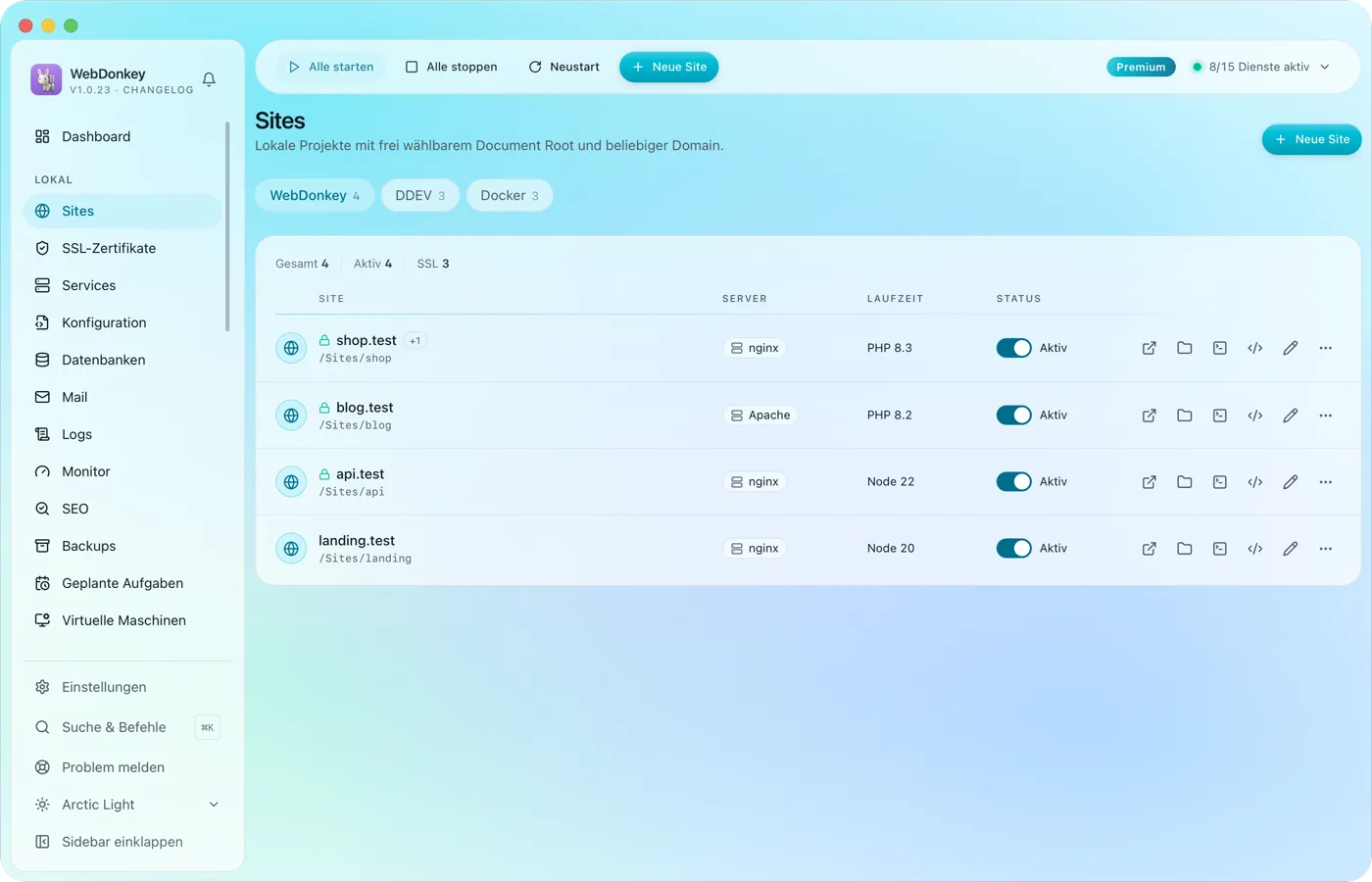Open code editor icon for landing.test

1255,549
